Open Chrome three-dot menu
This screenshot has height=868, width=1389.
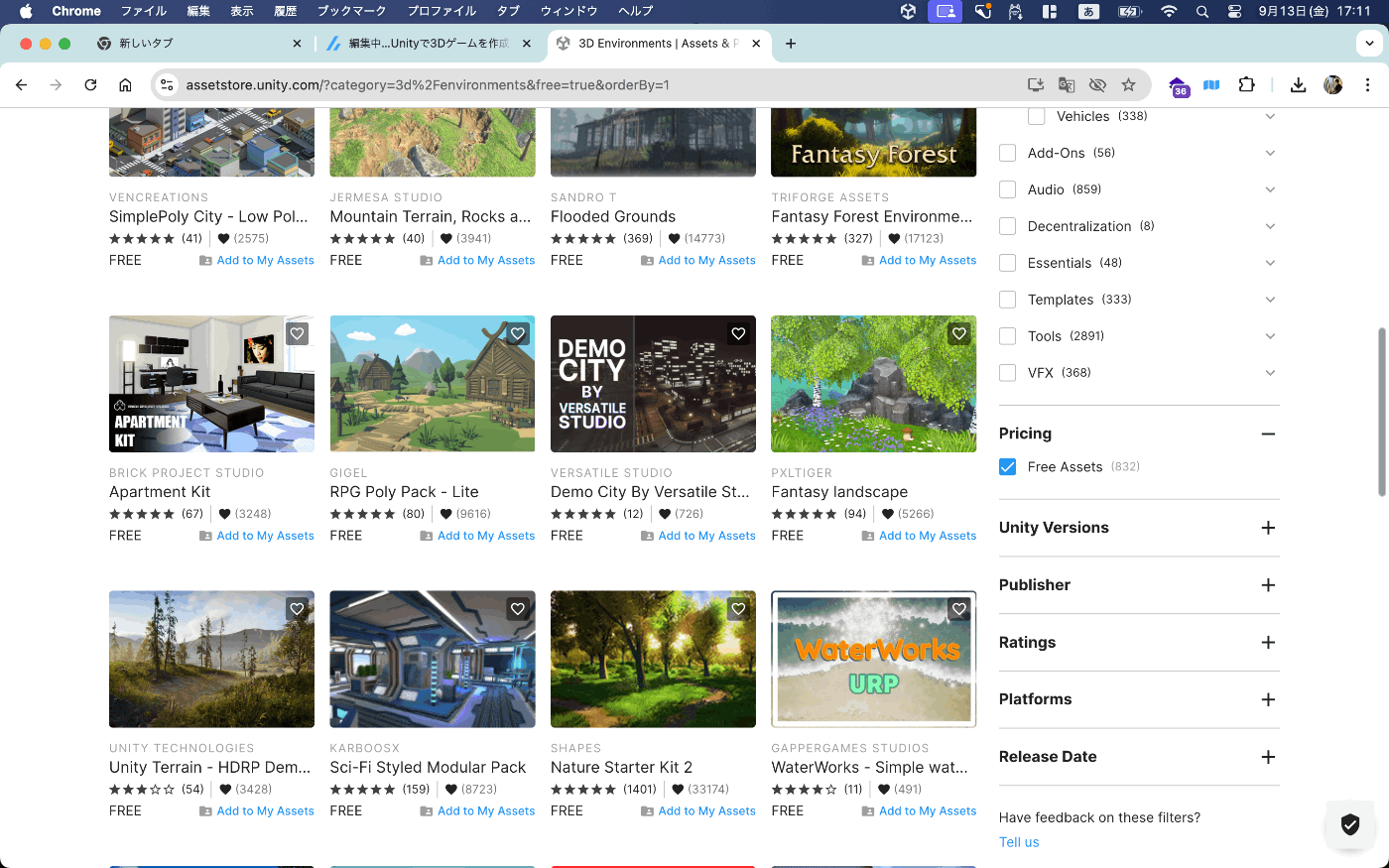point(1367,85)
